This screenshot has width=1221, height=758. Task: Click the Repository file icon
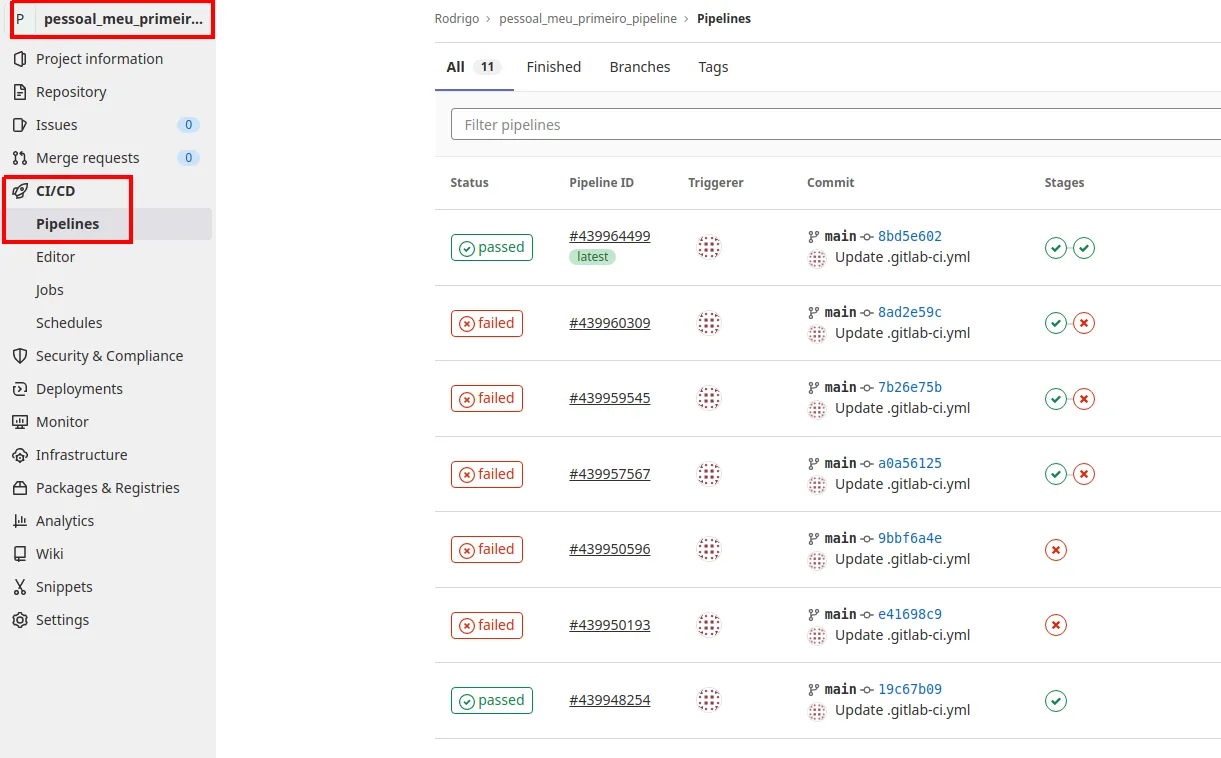click(x=20, y=92)
